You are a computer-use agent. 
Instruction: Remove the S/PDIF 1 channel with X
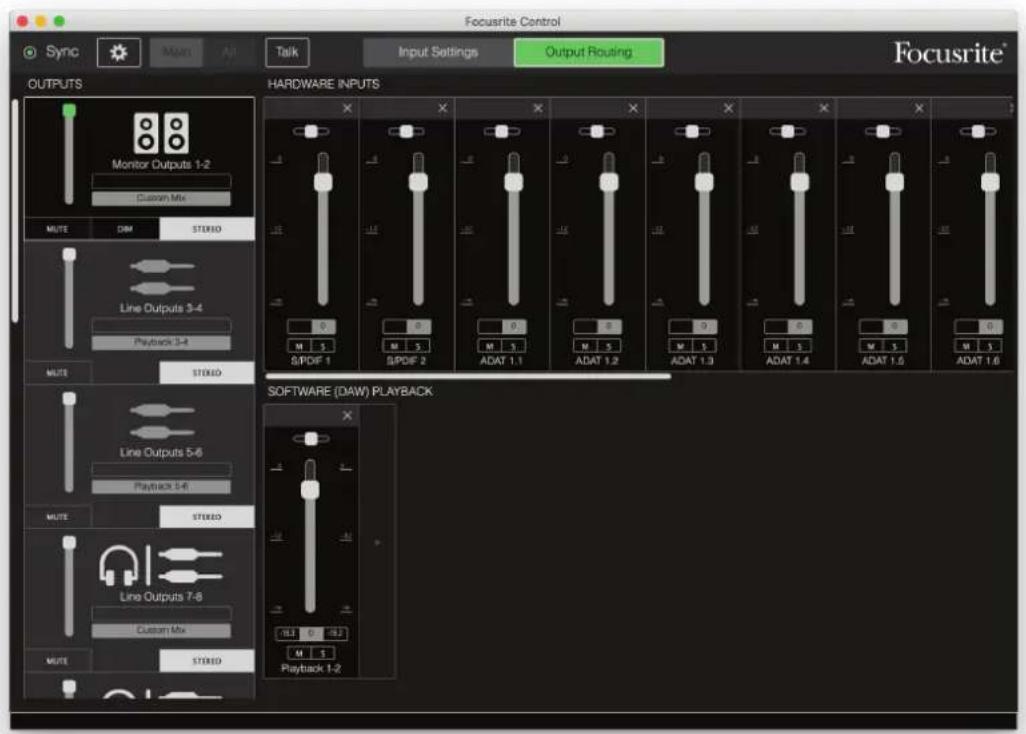[347, 108]
